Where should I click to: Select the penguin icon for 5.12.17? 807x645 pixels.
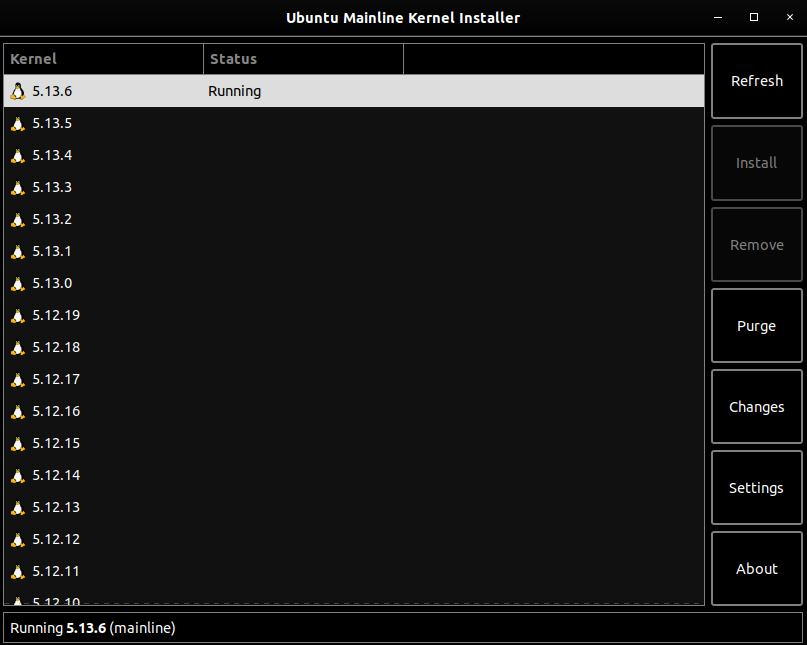coord(18,379)
